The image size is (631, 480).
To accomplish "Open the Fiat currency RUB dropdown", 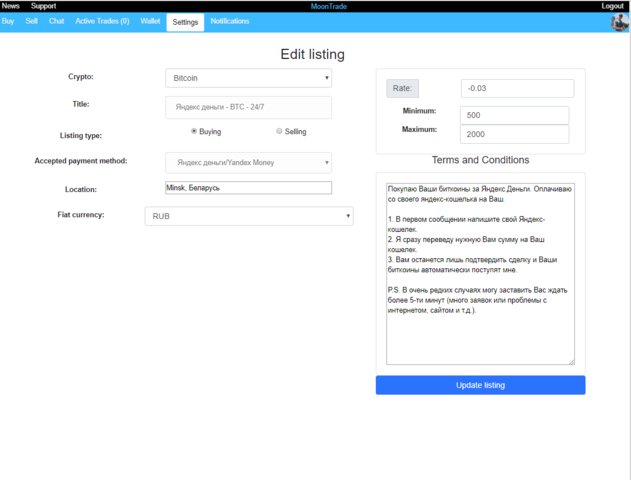I will [x=248, y=216].
